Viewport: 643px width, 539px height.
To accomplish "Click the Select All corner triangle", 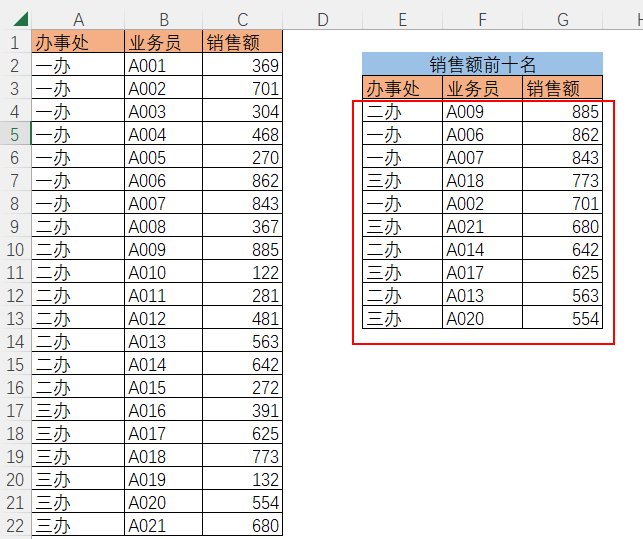I will click(20, 19).
